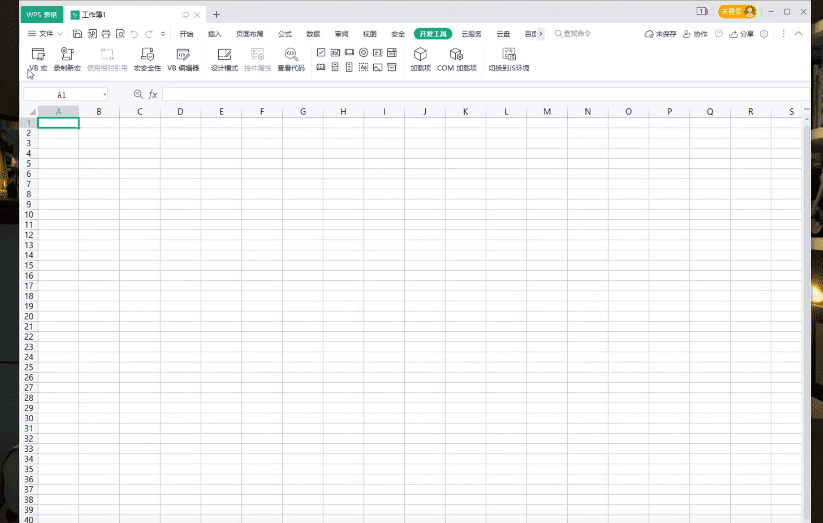Insert a checkbox form control
823x523 pixels.
321,52
